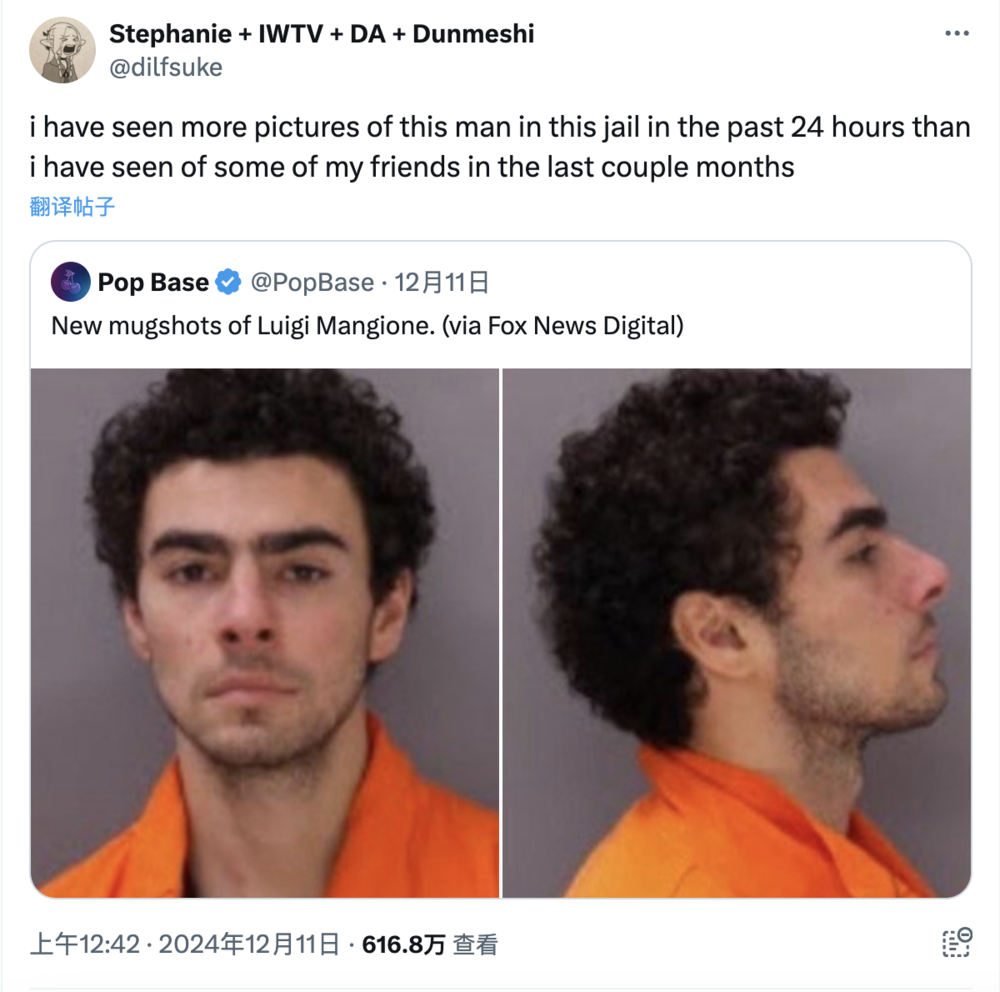Viewport: 1000px width, 992px height.
Task: Open quoted post text New mugshots caption
Action: tap(367, 325)
